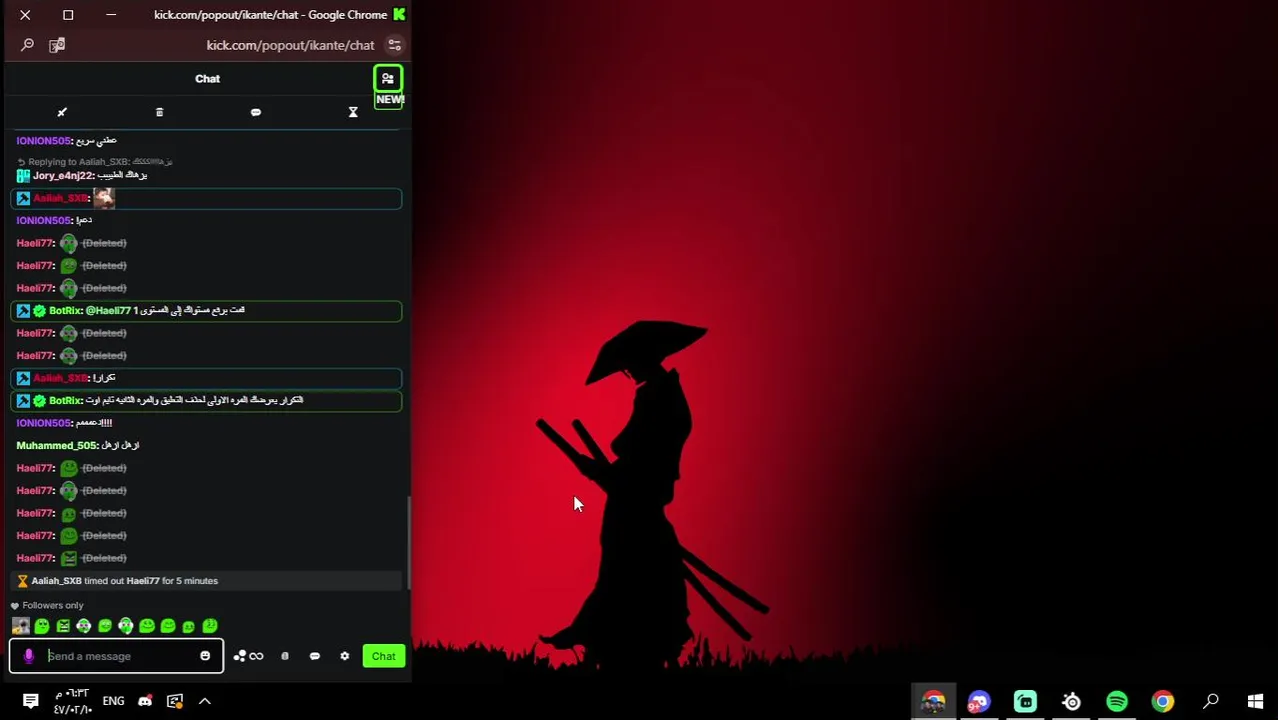Screen dimensions: 1278x720
Task: Select the streamer photo emote in quick emotes
Action: pos(20,626)
